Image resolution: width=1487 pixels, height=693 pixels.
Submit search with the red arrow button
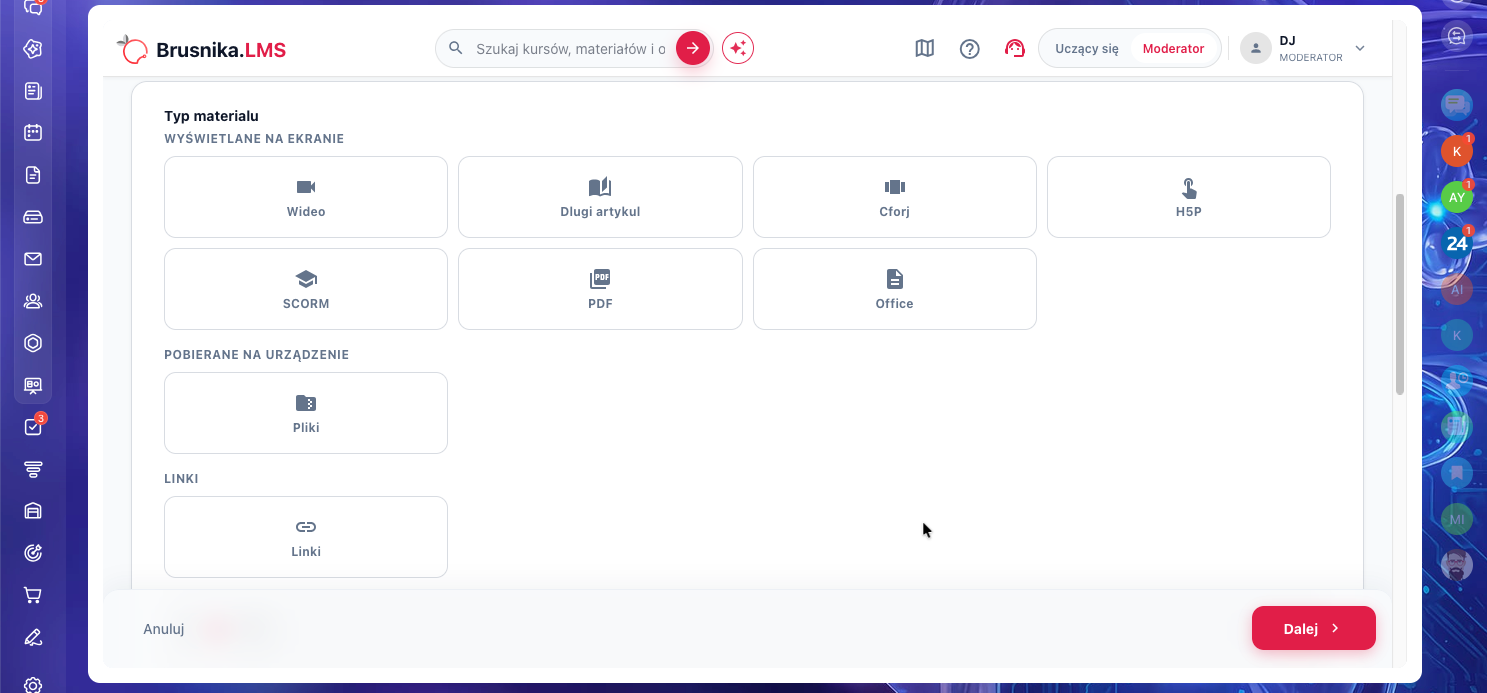pyautogui.click(x=693, y=48)
